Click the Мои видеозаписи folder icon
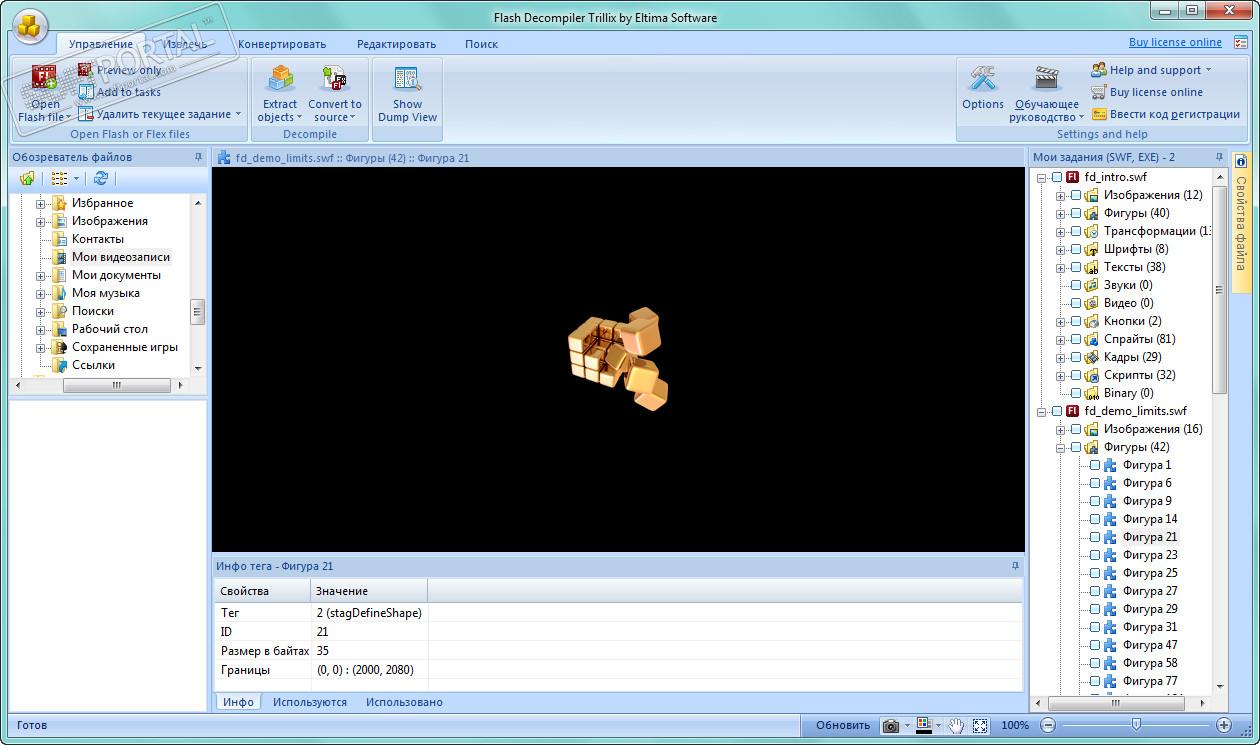This screenshot has height=745, width=1260. [x=60, y=257]
